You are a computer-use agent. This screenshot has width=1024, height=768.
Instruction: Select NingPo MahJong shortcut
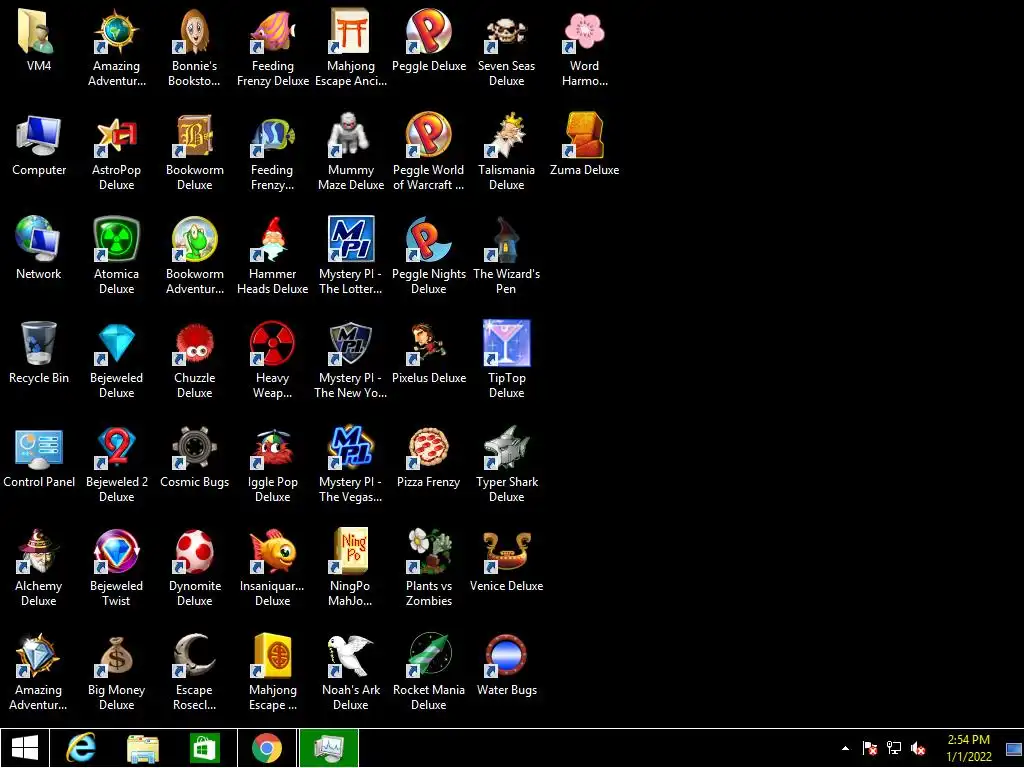click(351, 551)
